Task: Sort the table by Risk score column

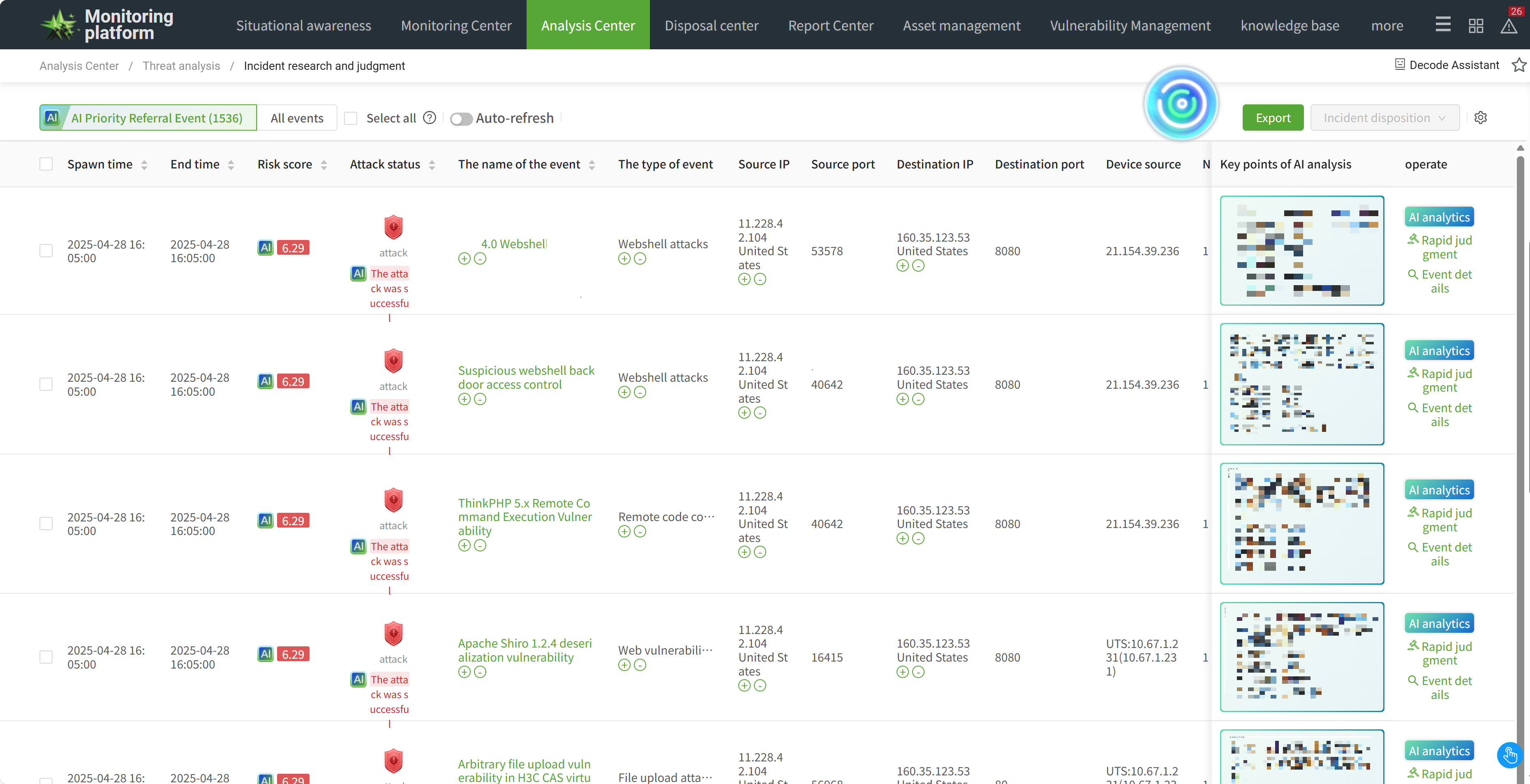Action: 324,165
